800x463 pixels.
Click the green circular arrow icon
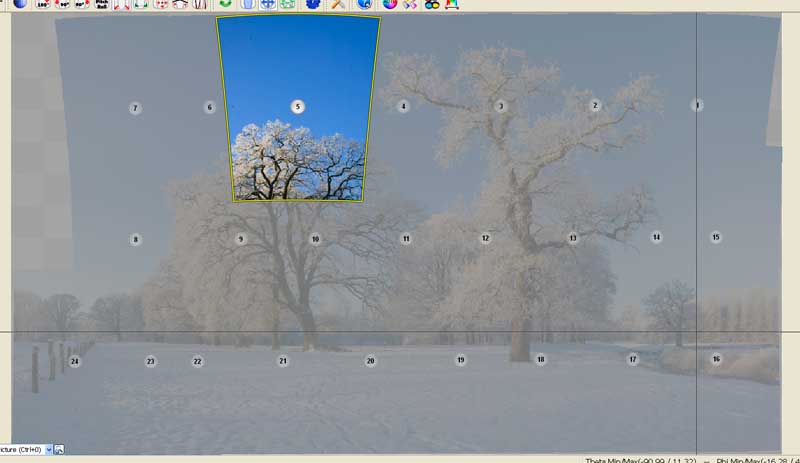225,4
